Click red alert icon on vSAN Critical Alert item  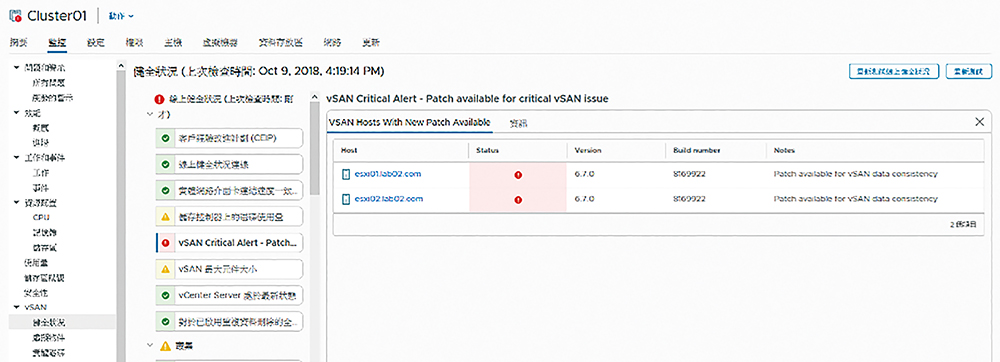click(166, 243)
